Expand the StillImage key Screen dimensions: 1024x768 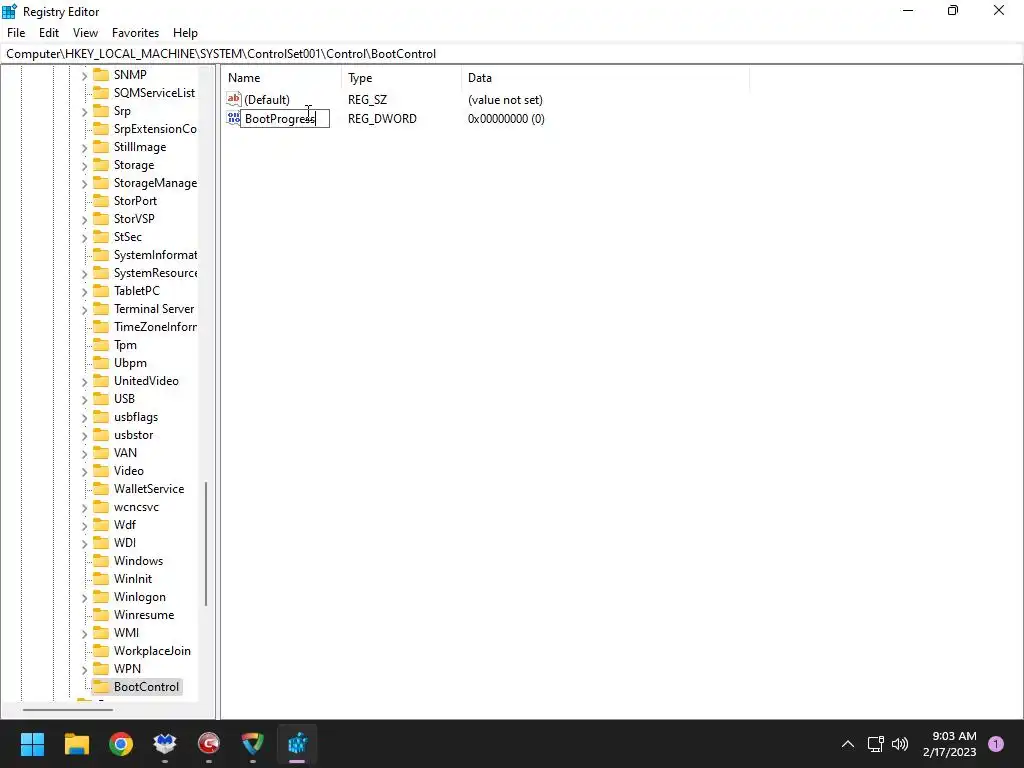pos(84,148)
